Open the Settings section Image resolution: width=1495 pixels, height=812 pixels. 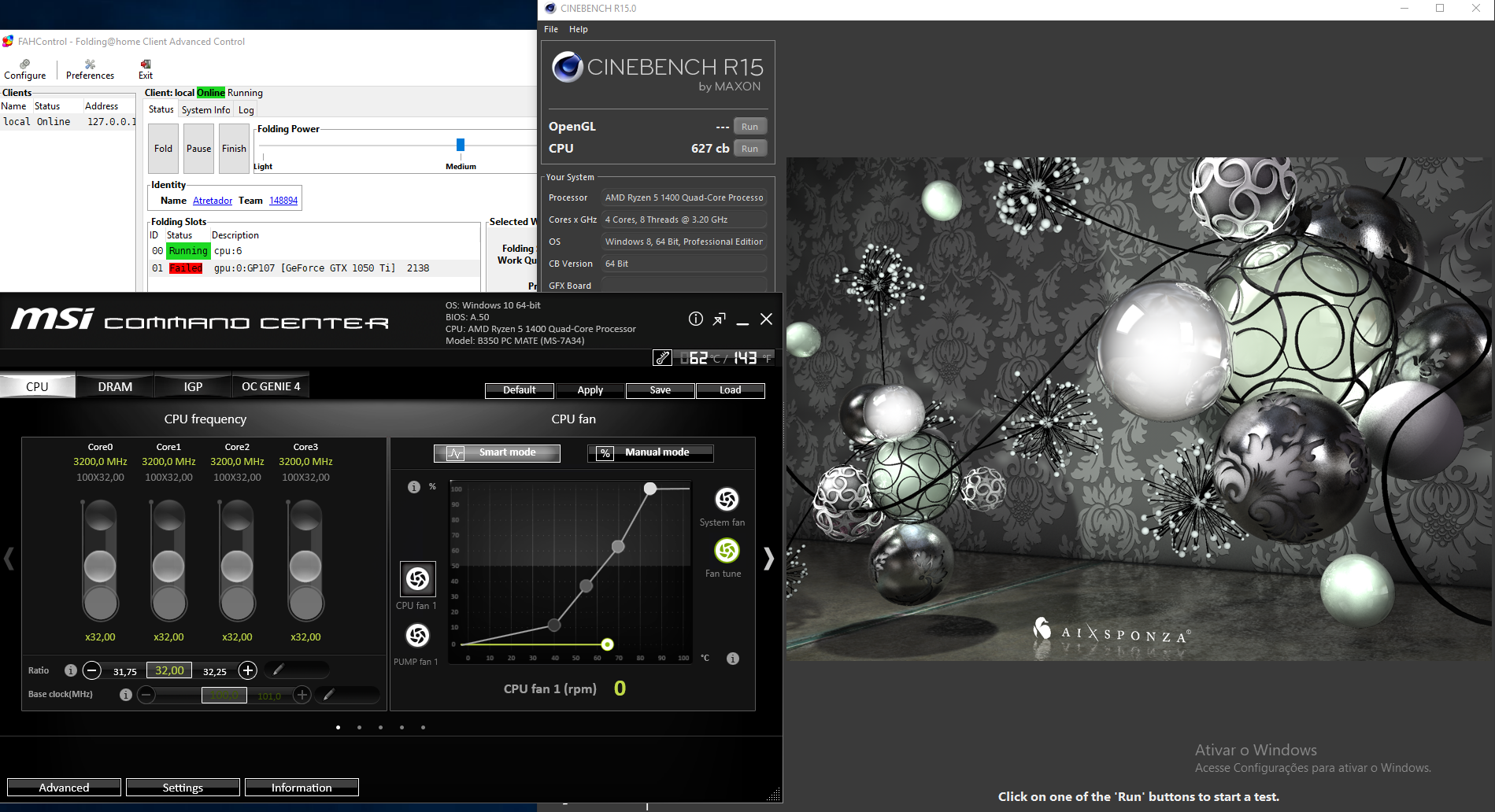(183, 788)
